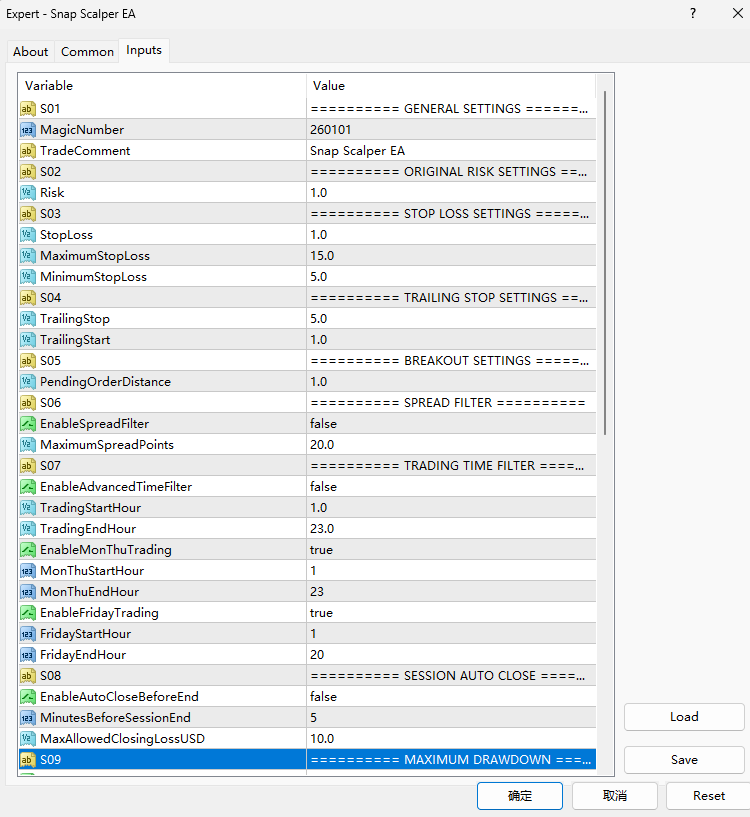
Task: Select the TradingEndHour value 23.0
Action: tap(322, 529)
